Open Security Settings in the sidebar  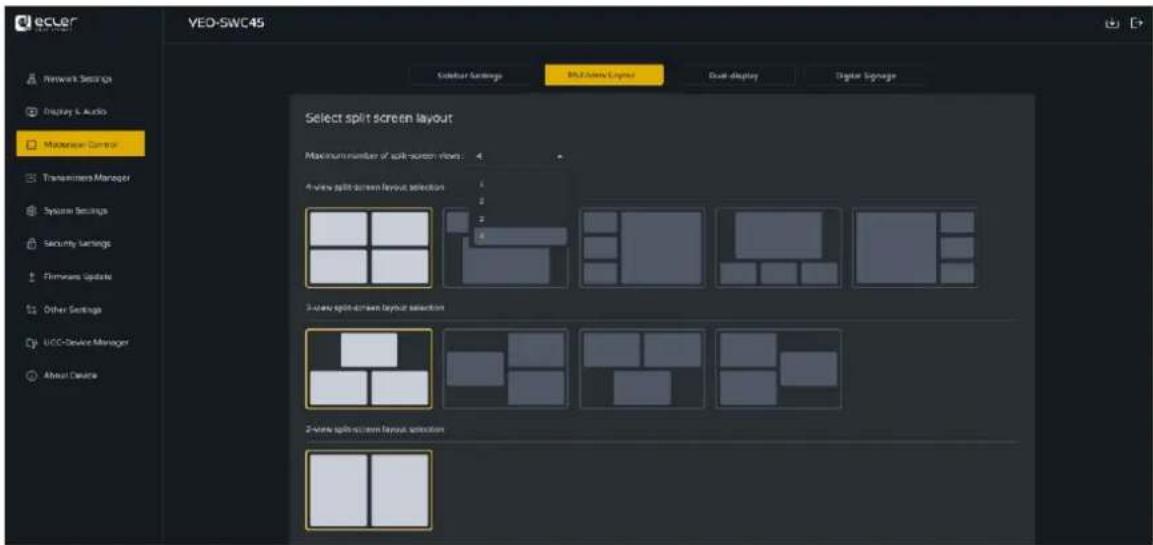pyautogui.click(x=80, y=243)
